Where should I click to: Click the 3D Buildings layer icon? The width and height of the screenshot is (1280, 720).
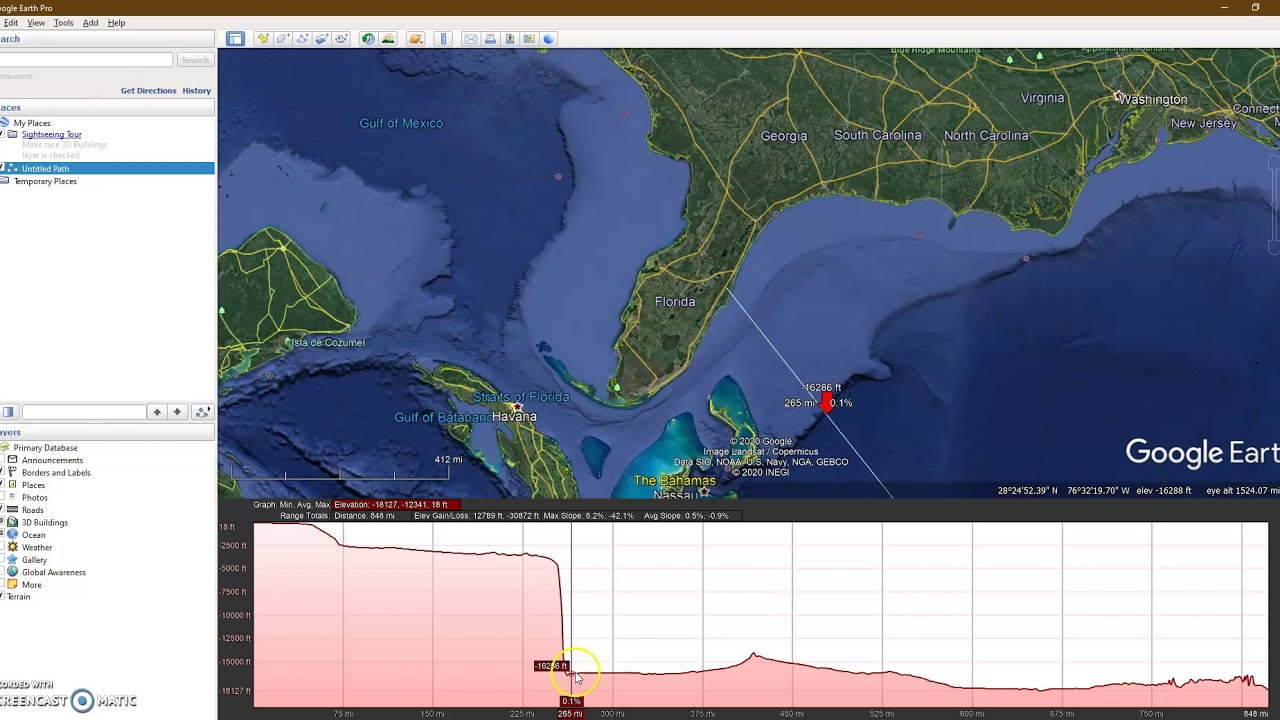(x=13, y=522)
